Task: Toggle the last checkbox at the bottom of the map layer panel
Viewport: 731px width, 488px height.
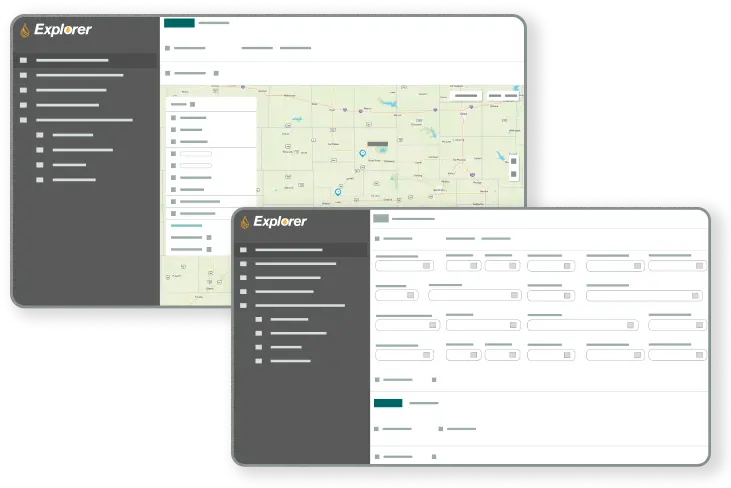Action: (208, 249)
